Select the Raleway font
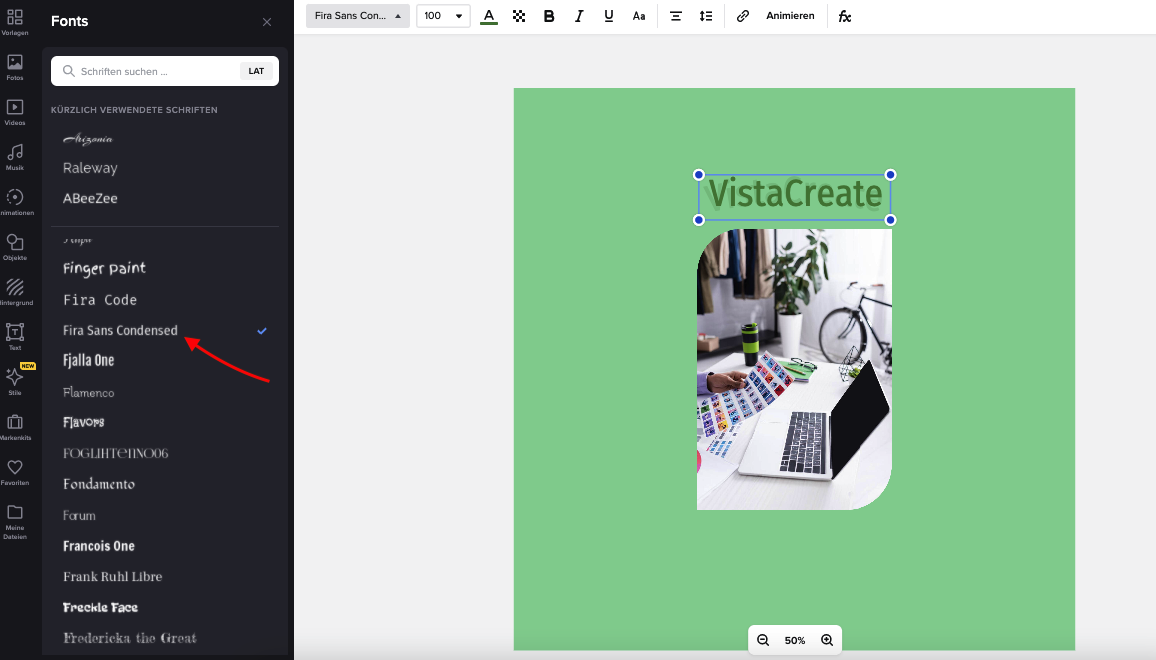The width and height of the screenshot is (1156, 660). tap(90, 168)
